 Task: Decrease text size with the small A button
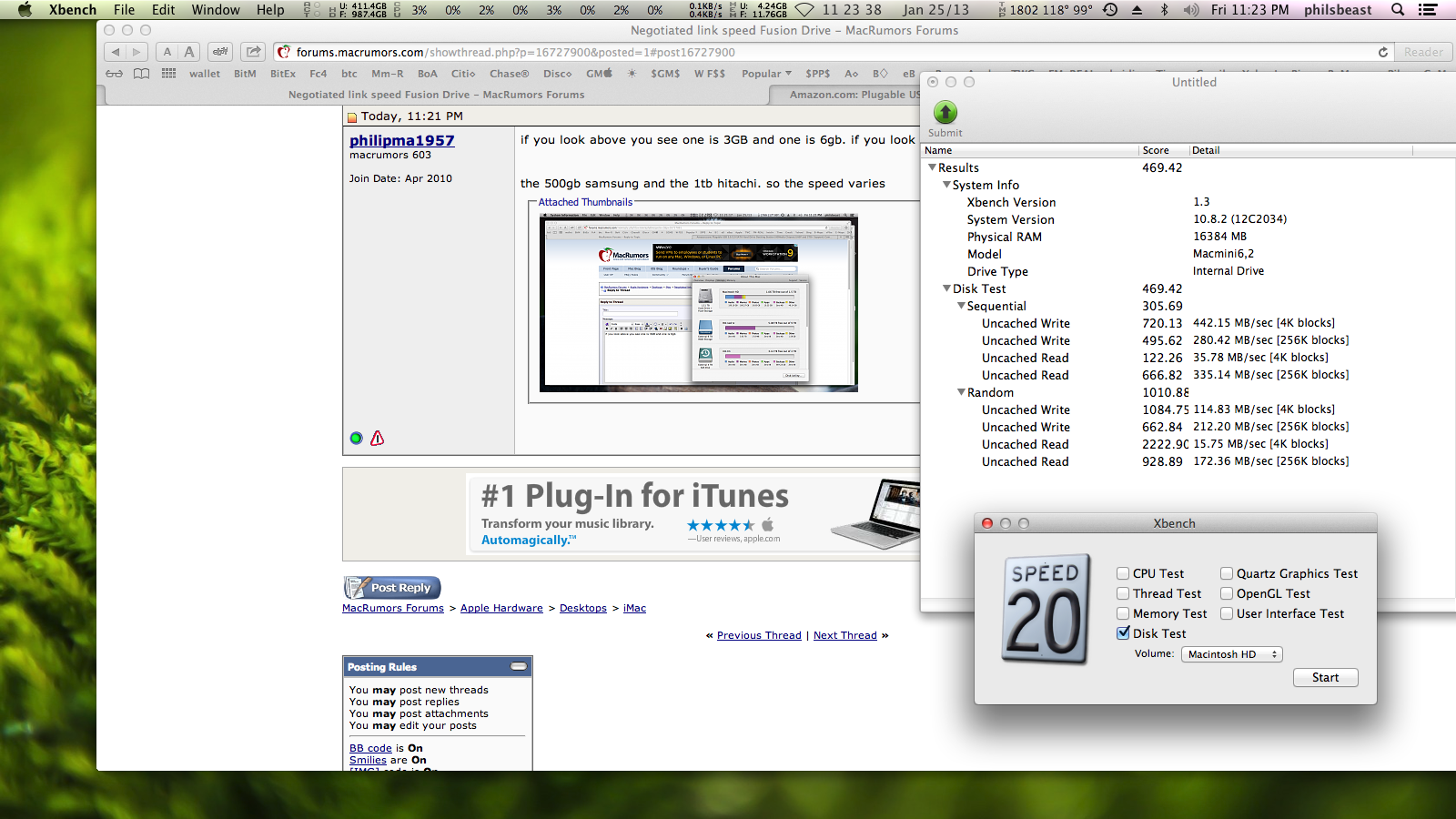coord(167,52)
